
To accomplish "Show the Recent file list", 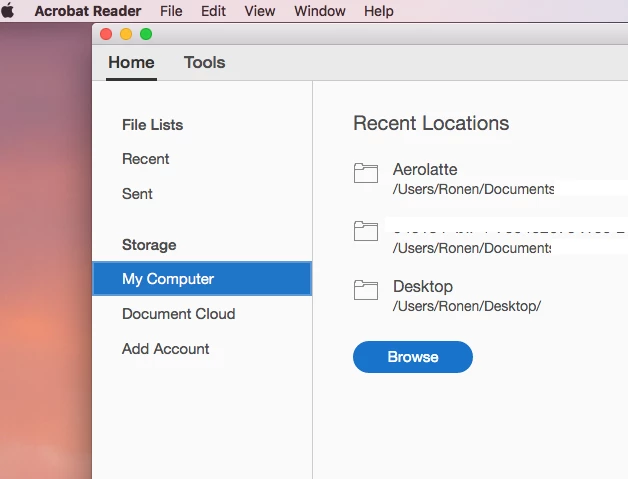I will (x=146, y=159).
